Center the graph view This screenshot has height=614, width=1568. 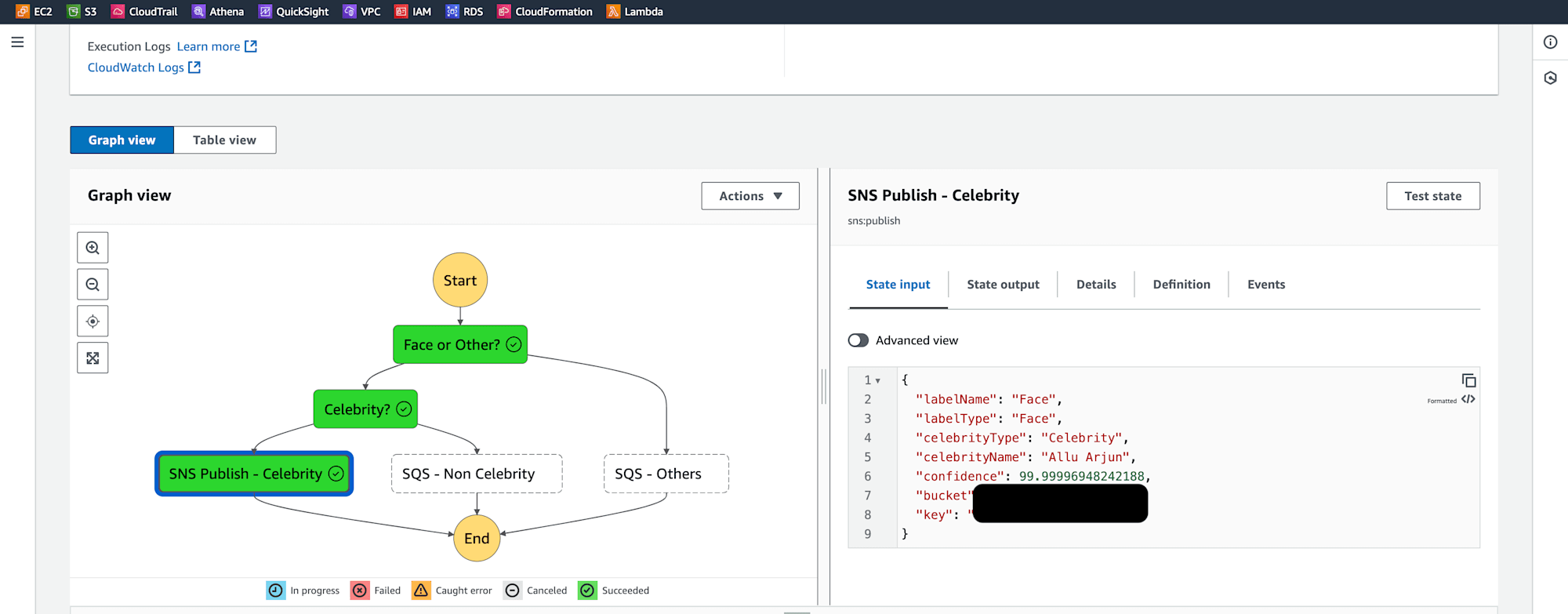[93, 322]
